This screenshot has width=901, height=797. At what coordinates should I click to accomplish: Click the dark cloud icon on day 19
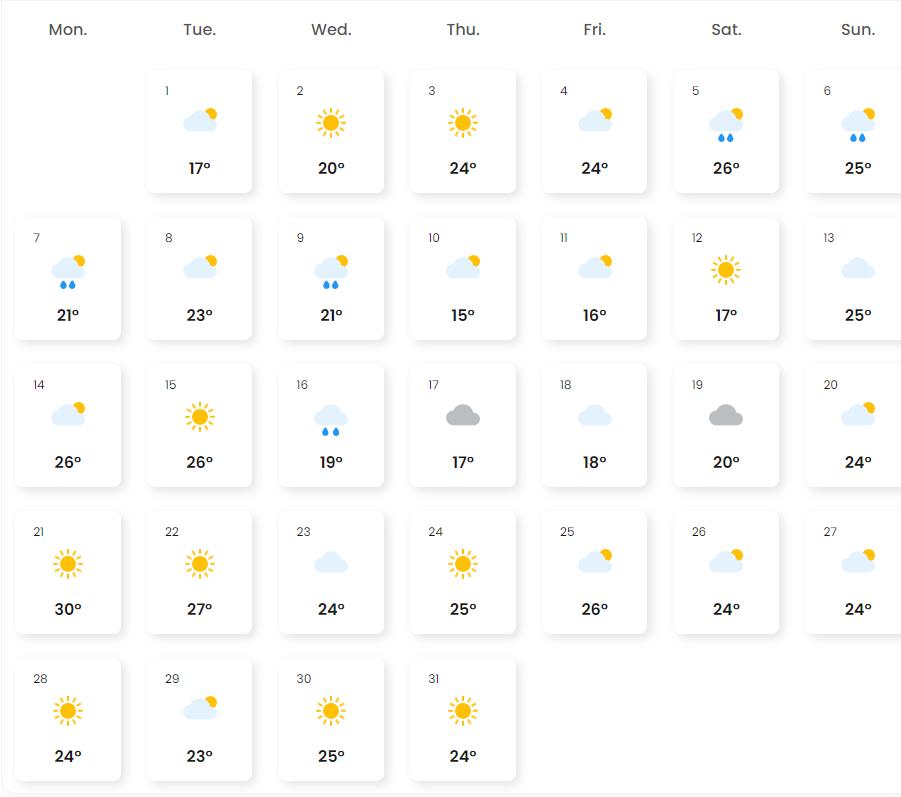(726, 415)
